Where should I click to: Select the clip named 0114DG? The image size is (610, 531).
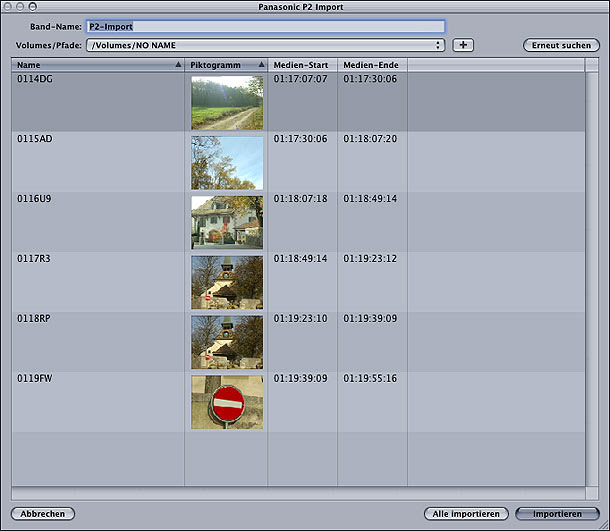tap(35, 80)
